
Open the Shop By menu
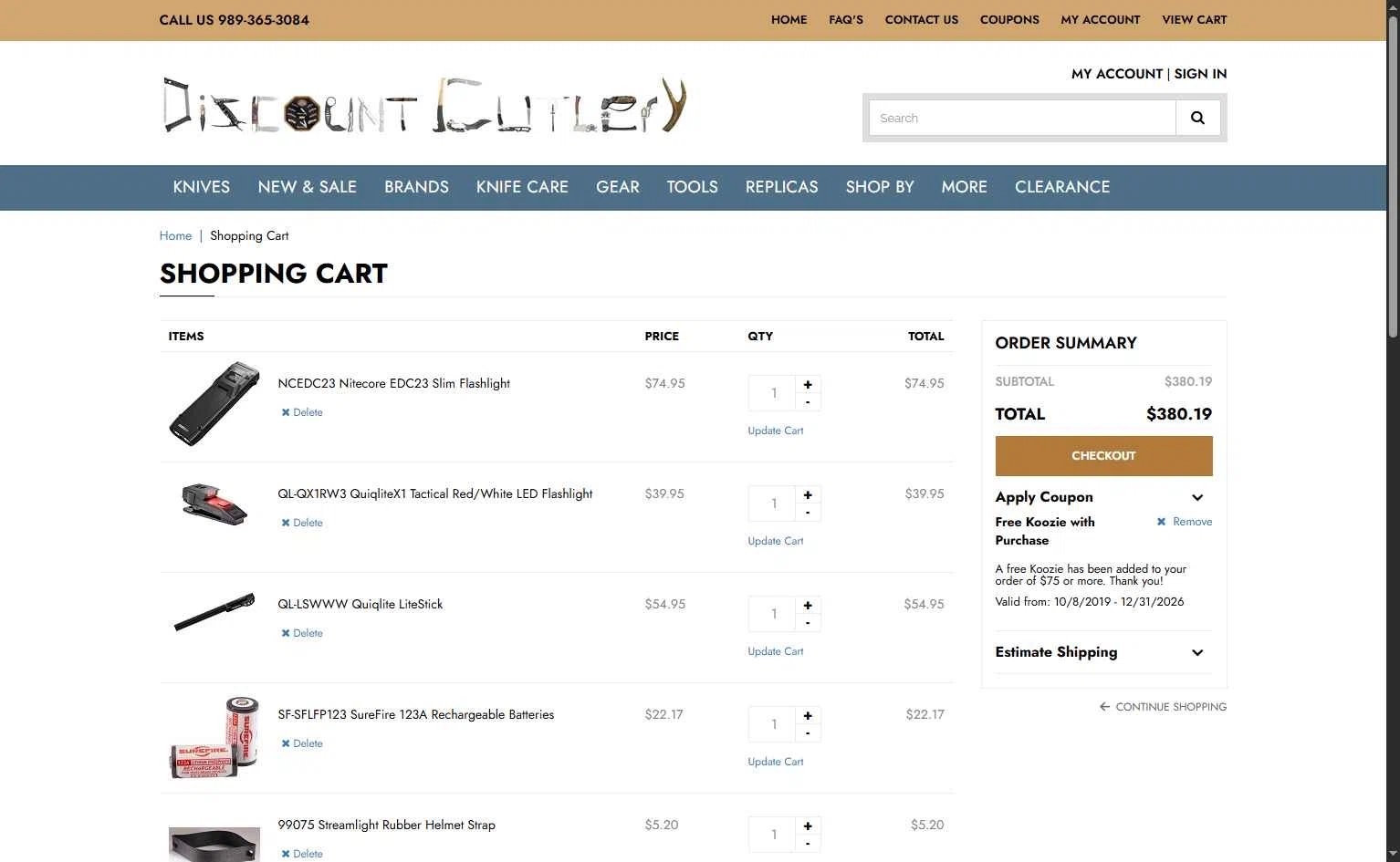pos(880,187)
